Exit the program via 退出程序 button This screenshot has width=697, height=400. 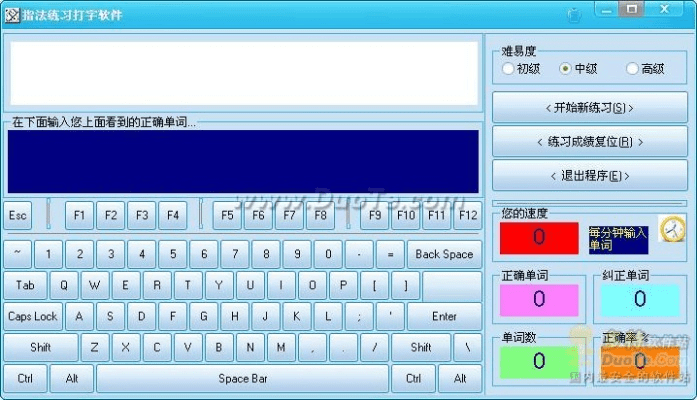tap(590, 175)
